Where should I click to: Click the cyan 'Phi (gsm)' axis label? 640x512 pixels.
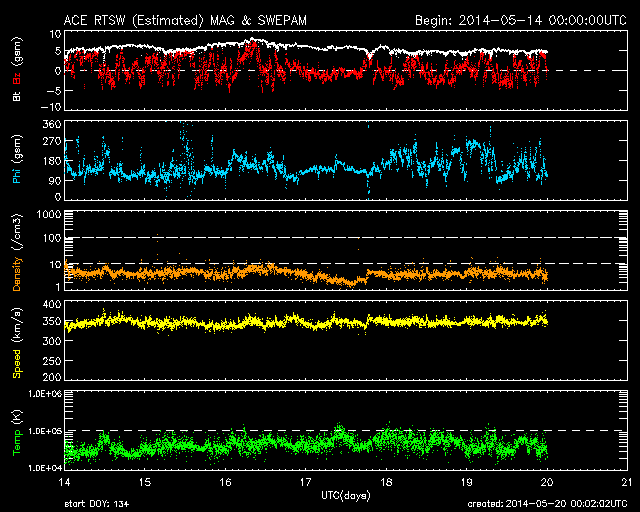click(17, 160)
